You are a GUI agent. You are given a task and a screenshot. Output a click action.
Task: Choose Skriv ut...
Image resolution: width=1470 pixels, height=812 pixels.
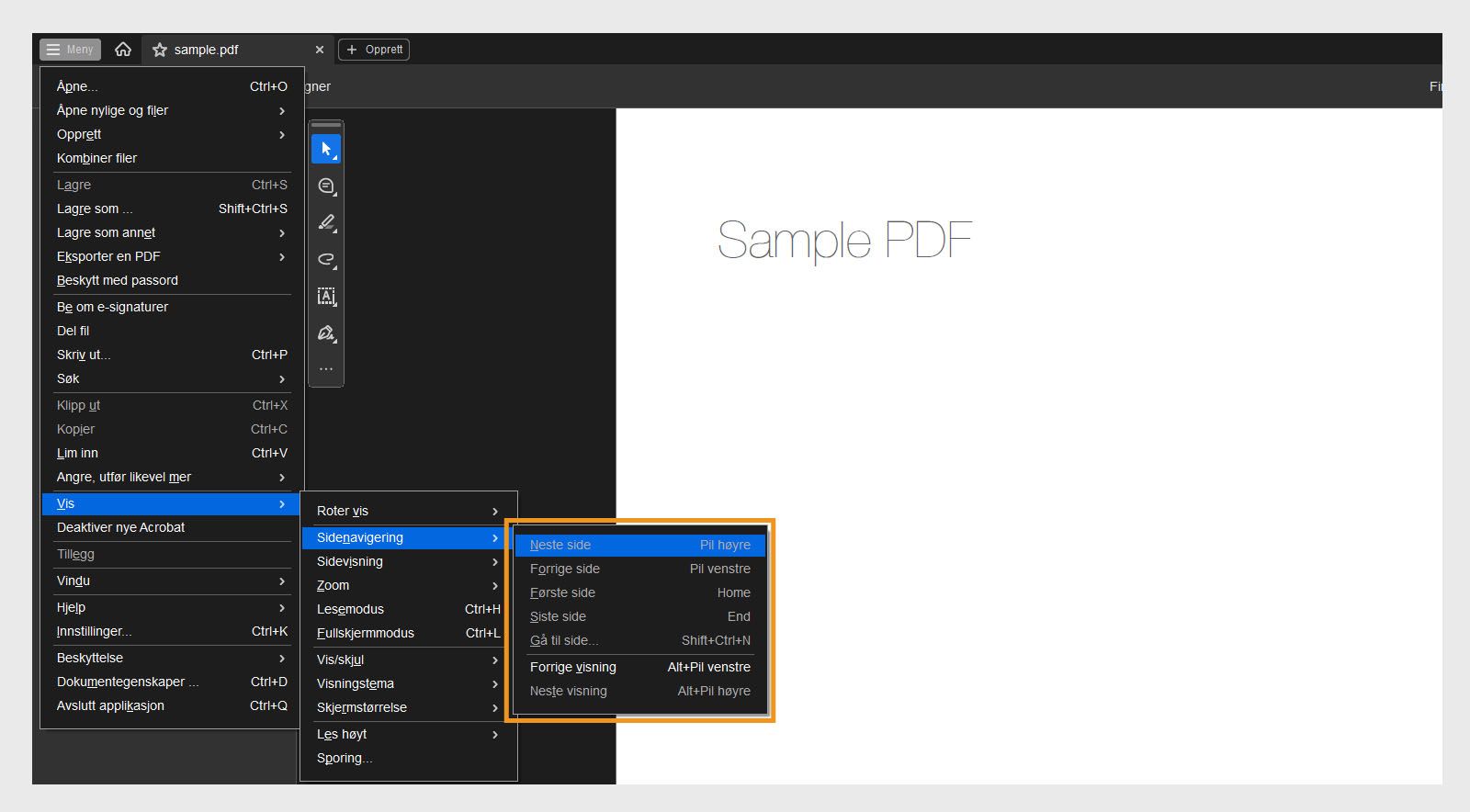[172, 355]
